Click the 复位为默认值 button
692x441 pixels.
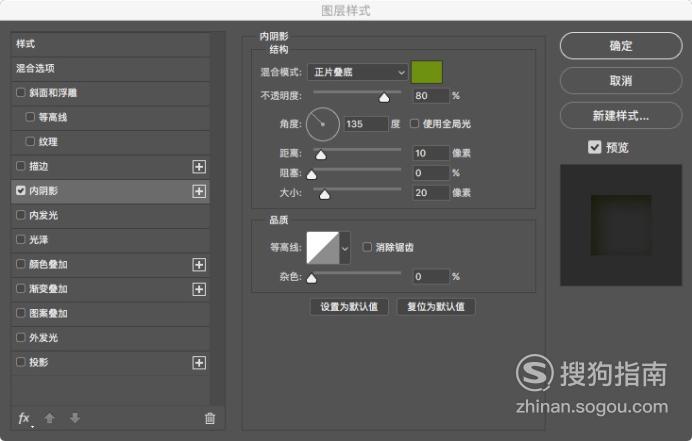click(436, 307)
